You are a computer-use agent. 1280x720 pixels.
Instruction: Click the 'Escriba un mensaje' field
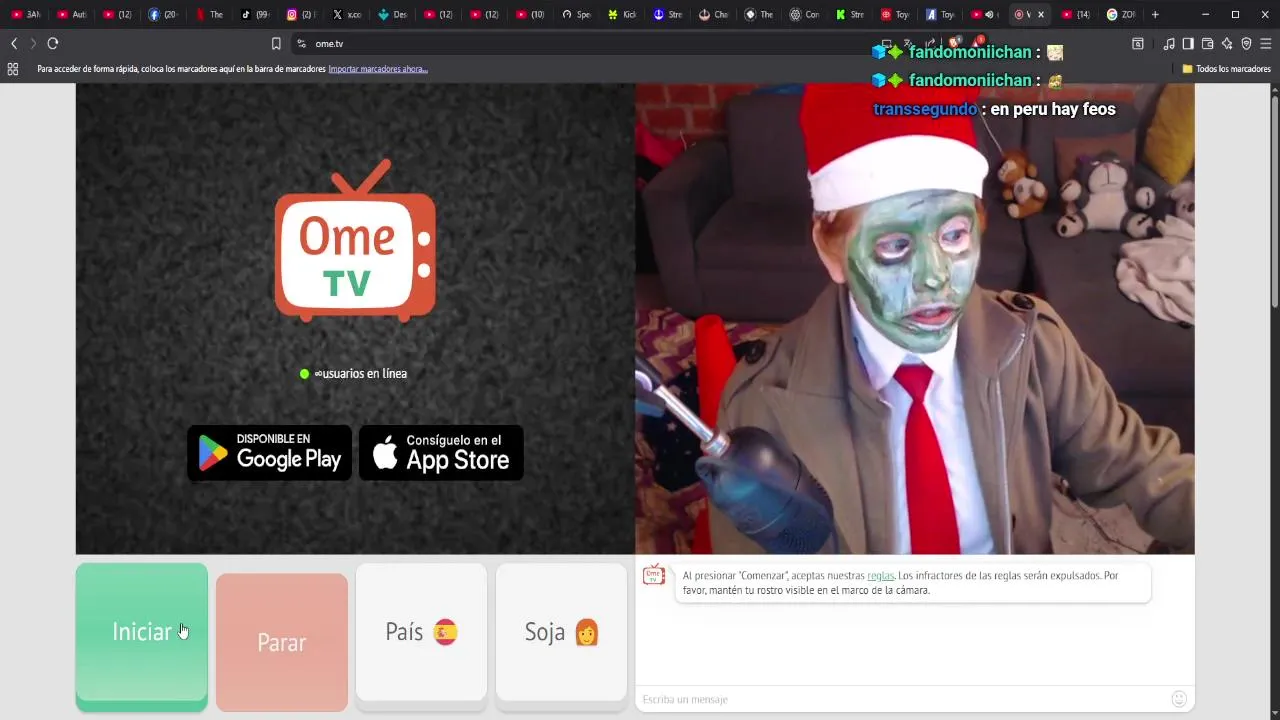pos(900,699)
